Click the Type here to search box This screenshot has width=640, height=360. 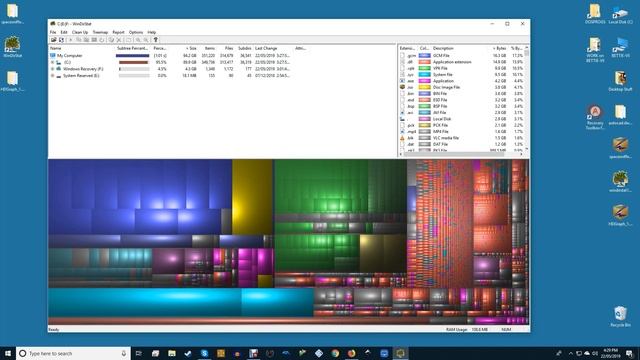(x=73, y=353)
